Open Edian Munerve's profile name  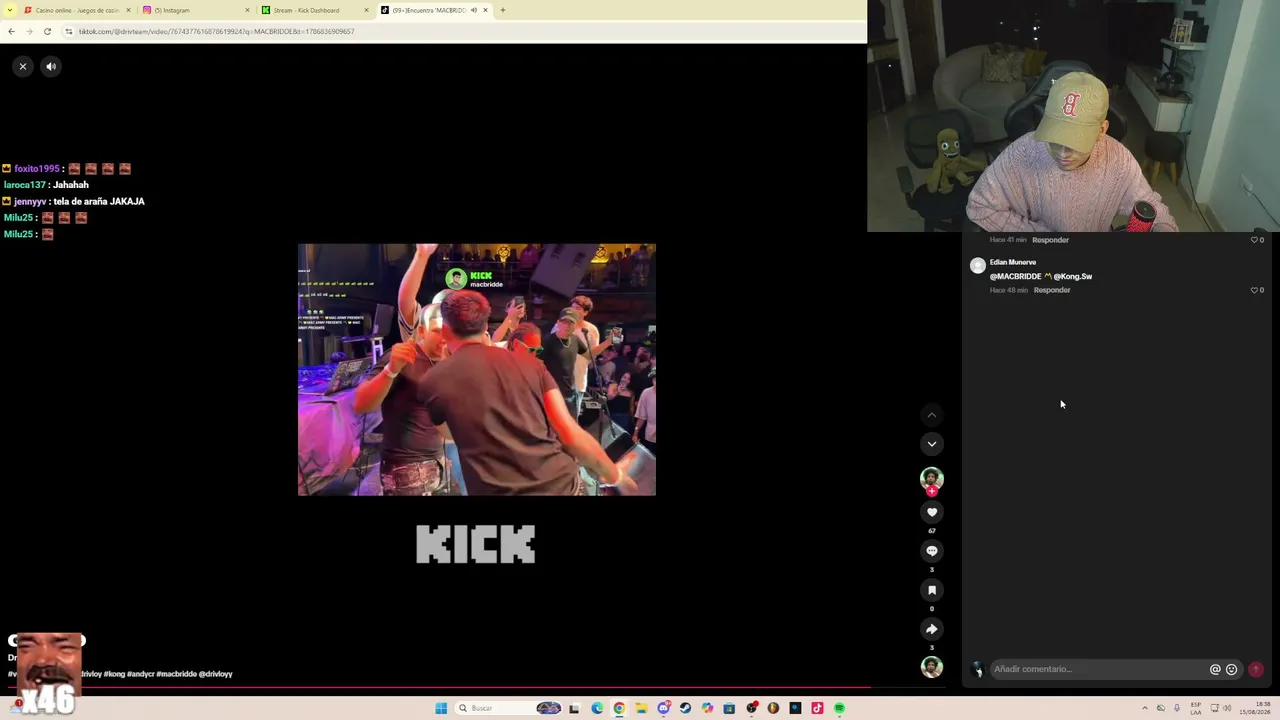point(1013,262)
